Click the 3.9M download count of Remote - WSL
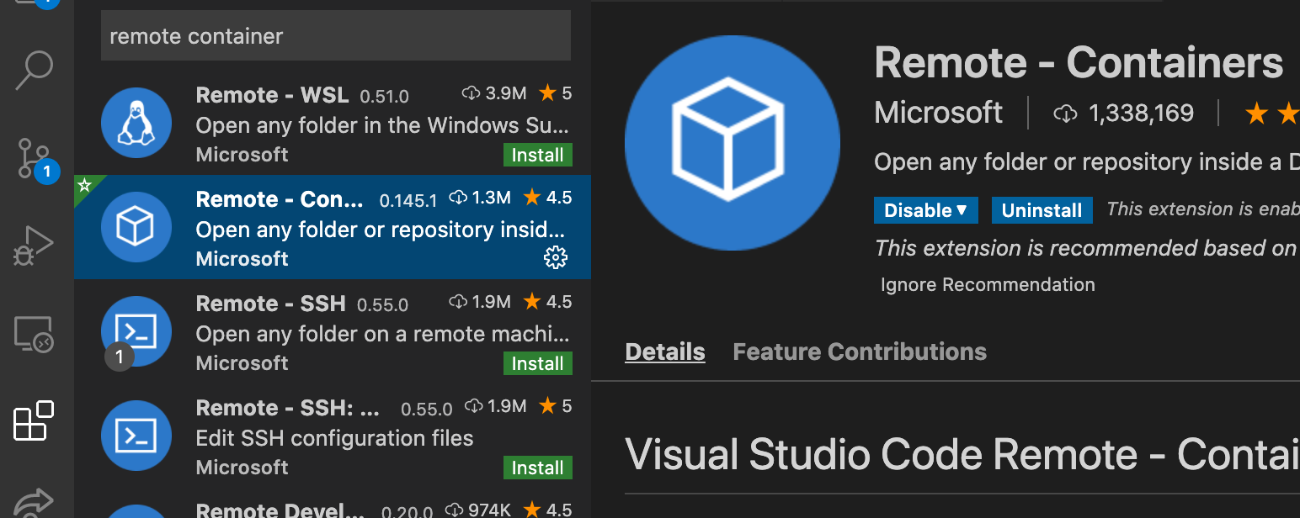Viewport: 1300px width, 518px height. pos(506,93)
